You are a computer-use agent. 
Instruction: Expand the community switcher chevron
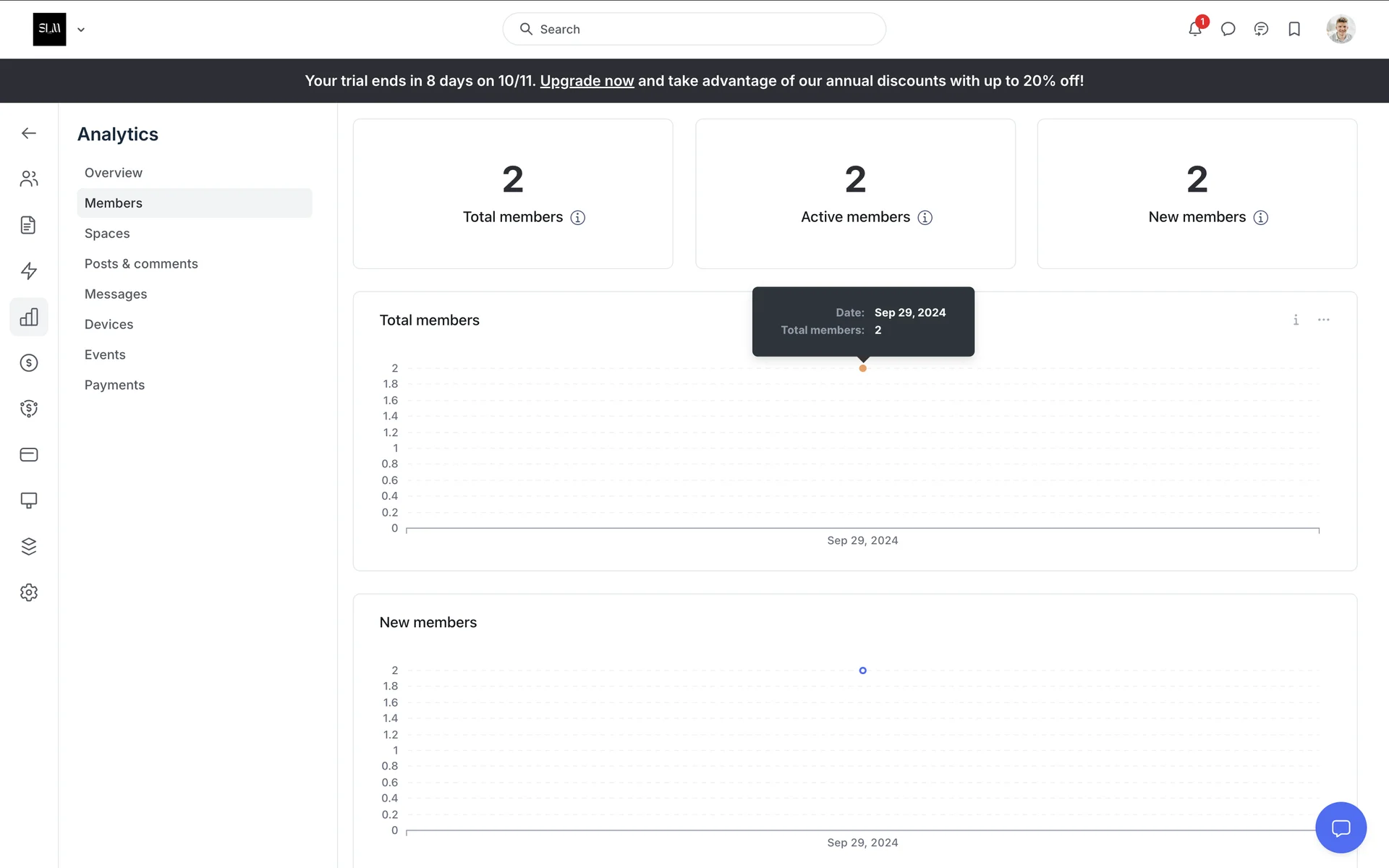81,30
